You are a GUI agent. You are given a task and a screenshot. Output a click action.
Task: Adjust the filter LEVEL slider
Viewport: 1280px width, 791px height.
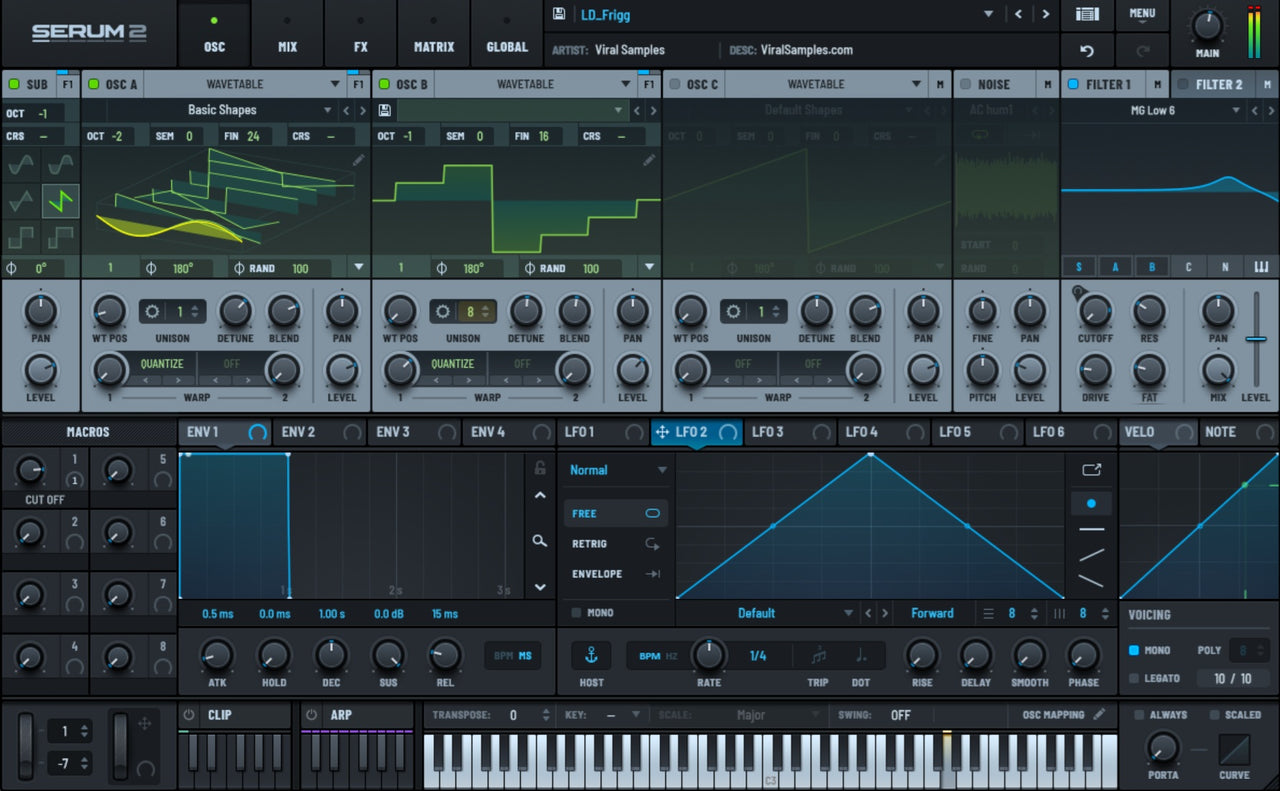1256,339
